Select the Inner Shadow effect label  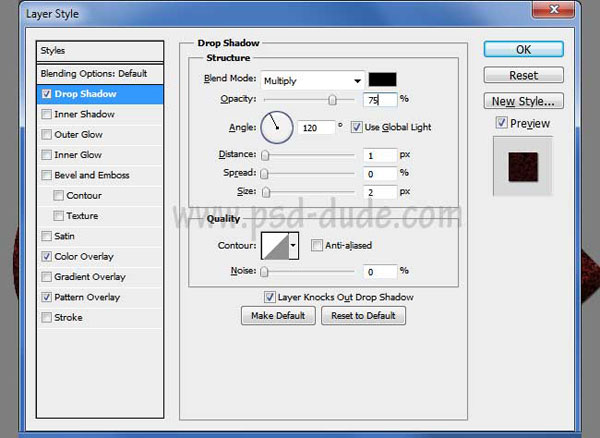point(84,114)
